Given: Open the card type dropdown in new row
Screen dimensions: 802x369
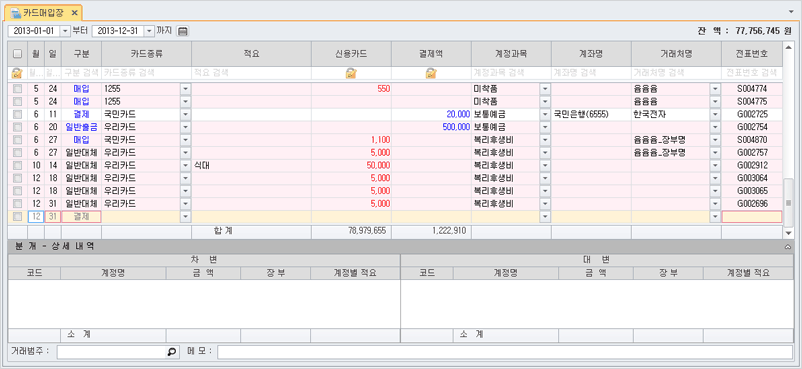Looking at the screenshot, I should point(185,216).
